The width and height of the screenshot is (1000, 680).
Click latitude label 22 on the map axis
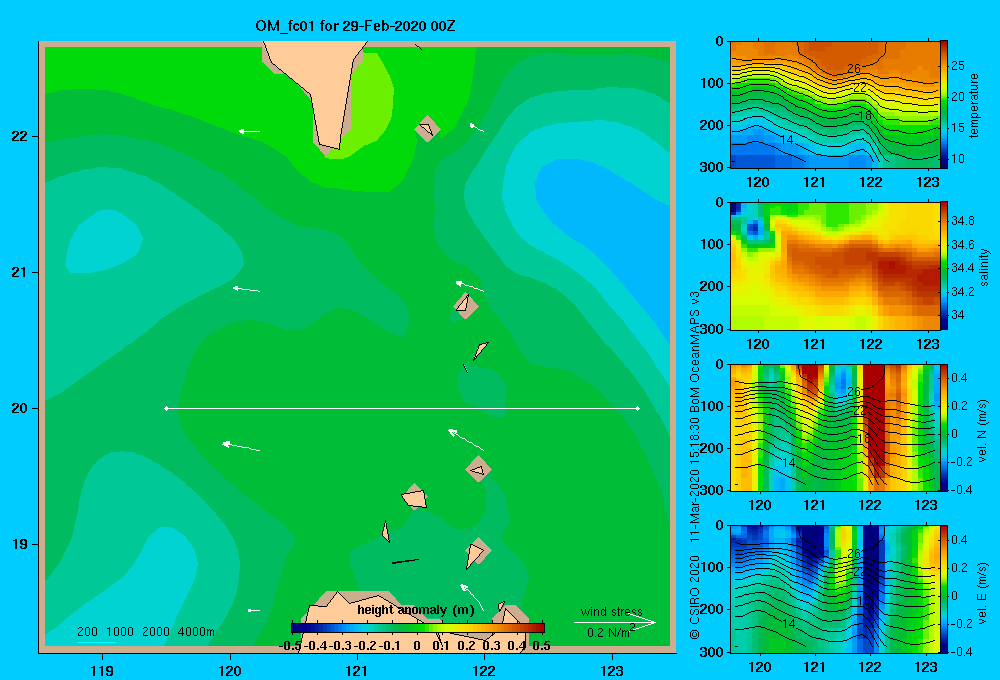[x=20, y=136]
